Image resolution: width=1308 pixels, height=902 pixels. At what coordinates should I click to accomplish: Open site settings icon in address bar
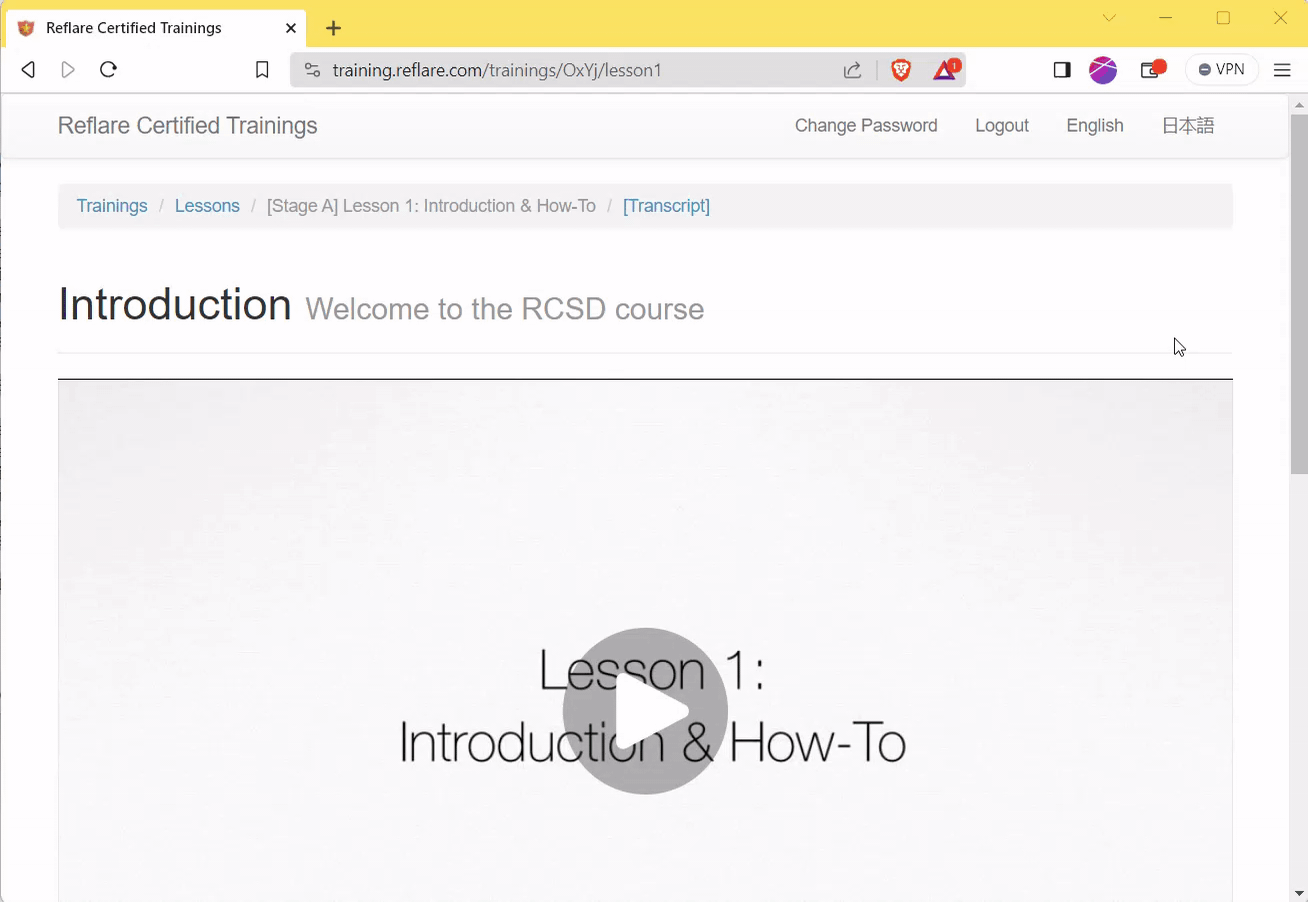312,70
